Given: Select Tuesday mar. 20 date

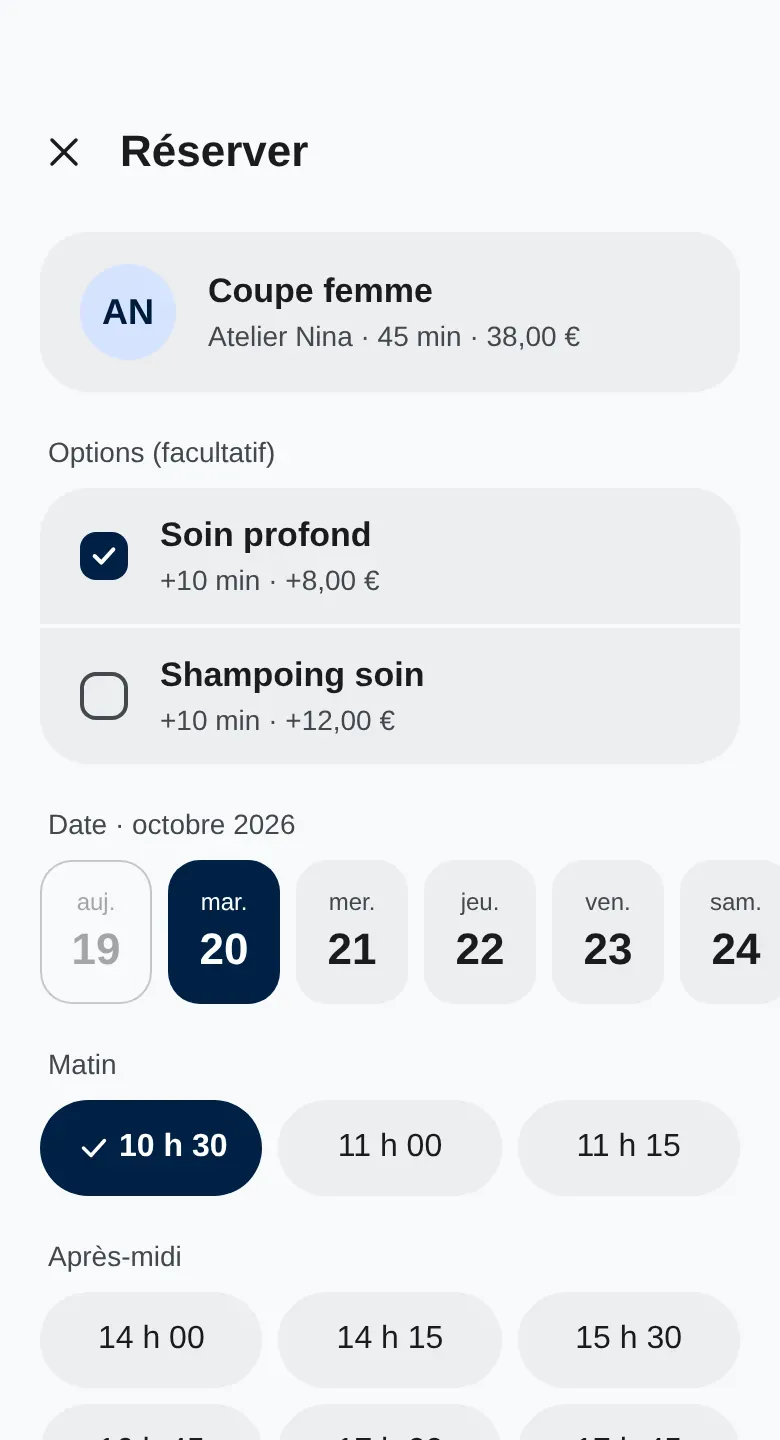Looking at the screenshot, I should 224,932.
